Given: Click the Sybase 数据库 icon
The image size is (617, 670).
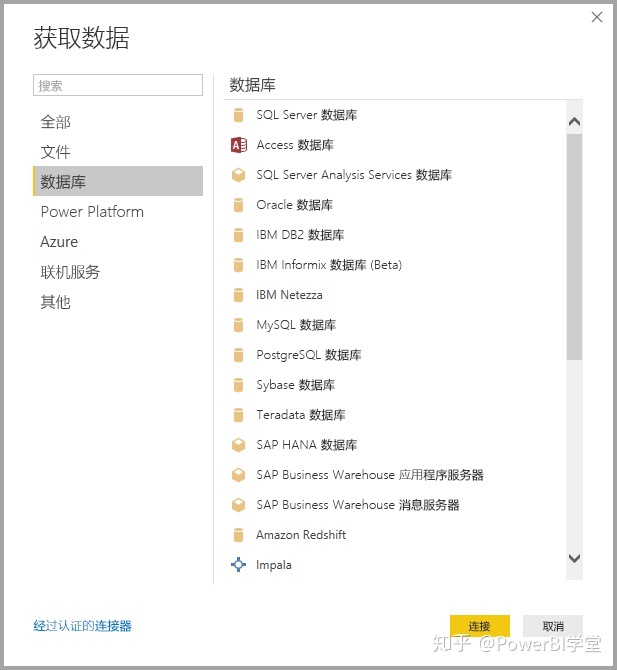Looking at the screenshot, I should click(238, 385).
